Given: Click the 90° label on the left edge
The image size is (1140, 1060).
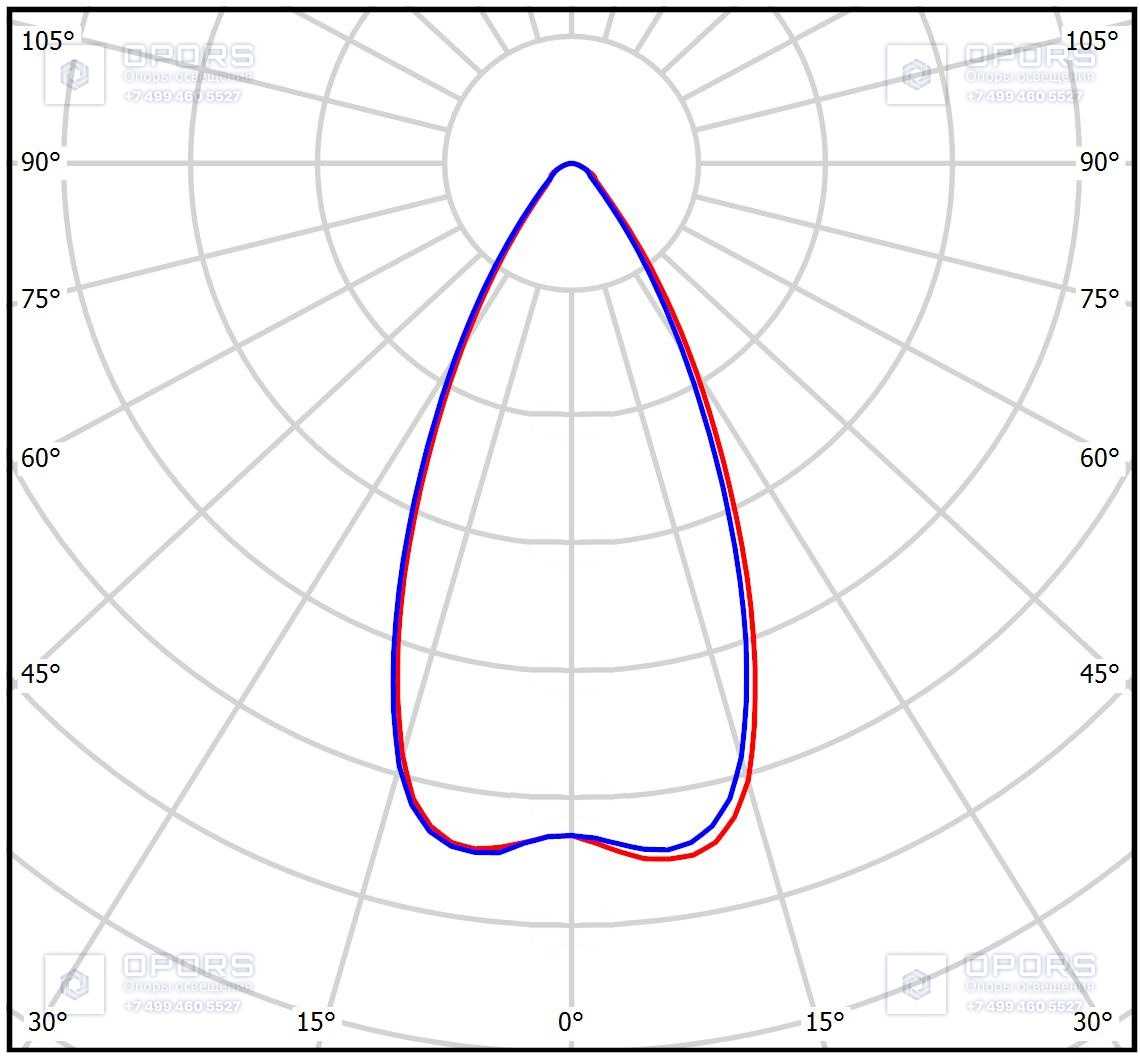Looking at the screenshot, I should coord(41,162).
